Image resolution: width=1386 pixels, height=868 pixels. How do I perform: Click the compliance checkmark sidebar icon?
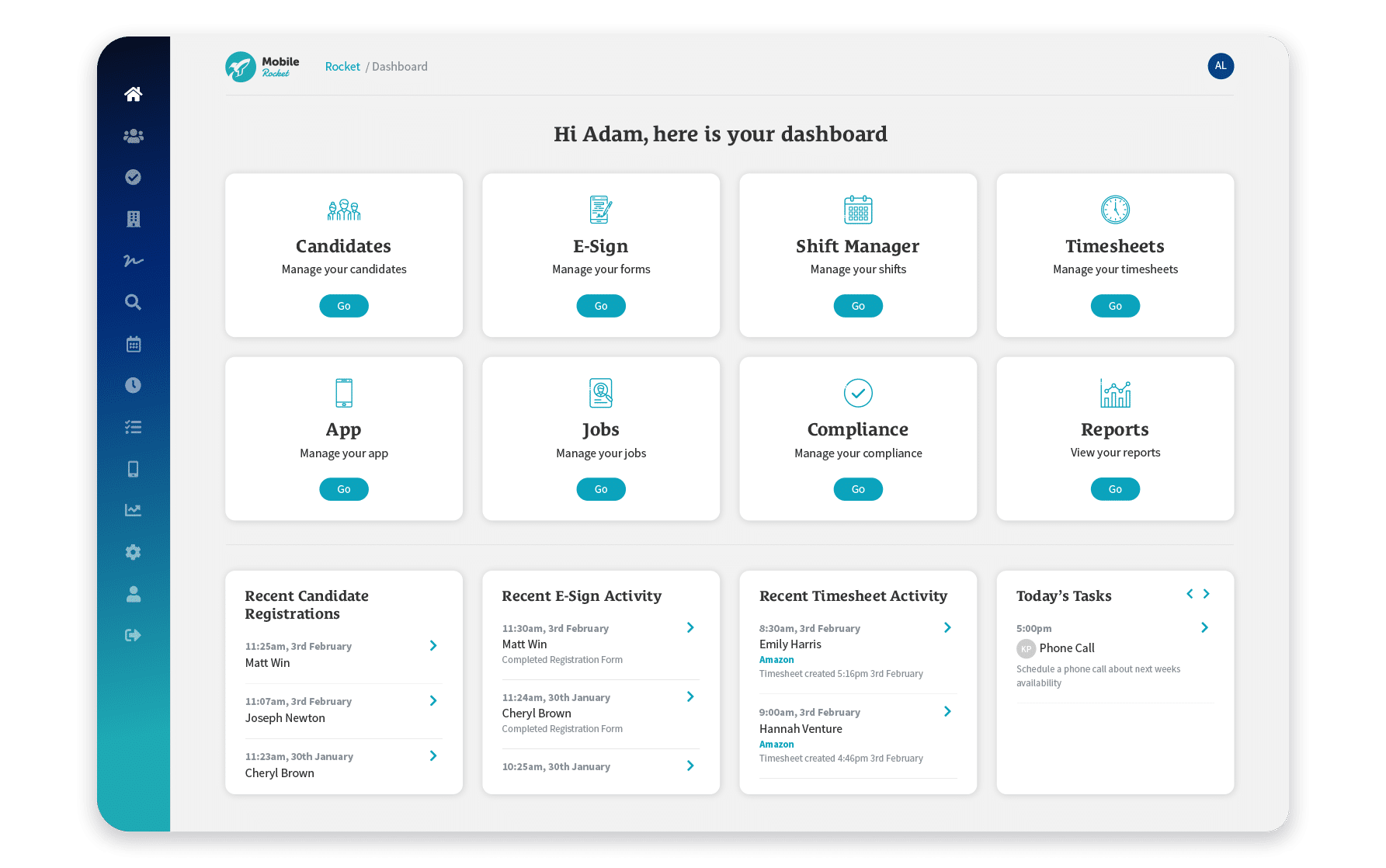(134, 177)
